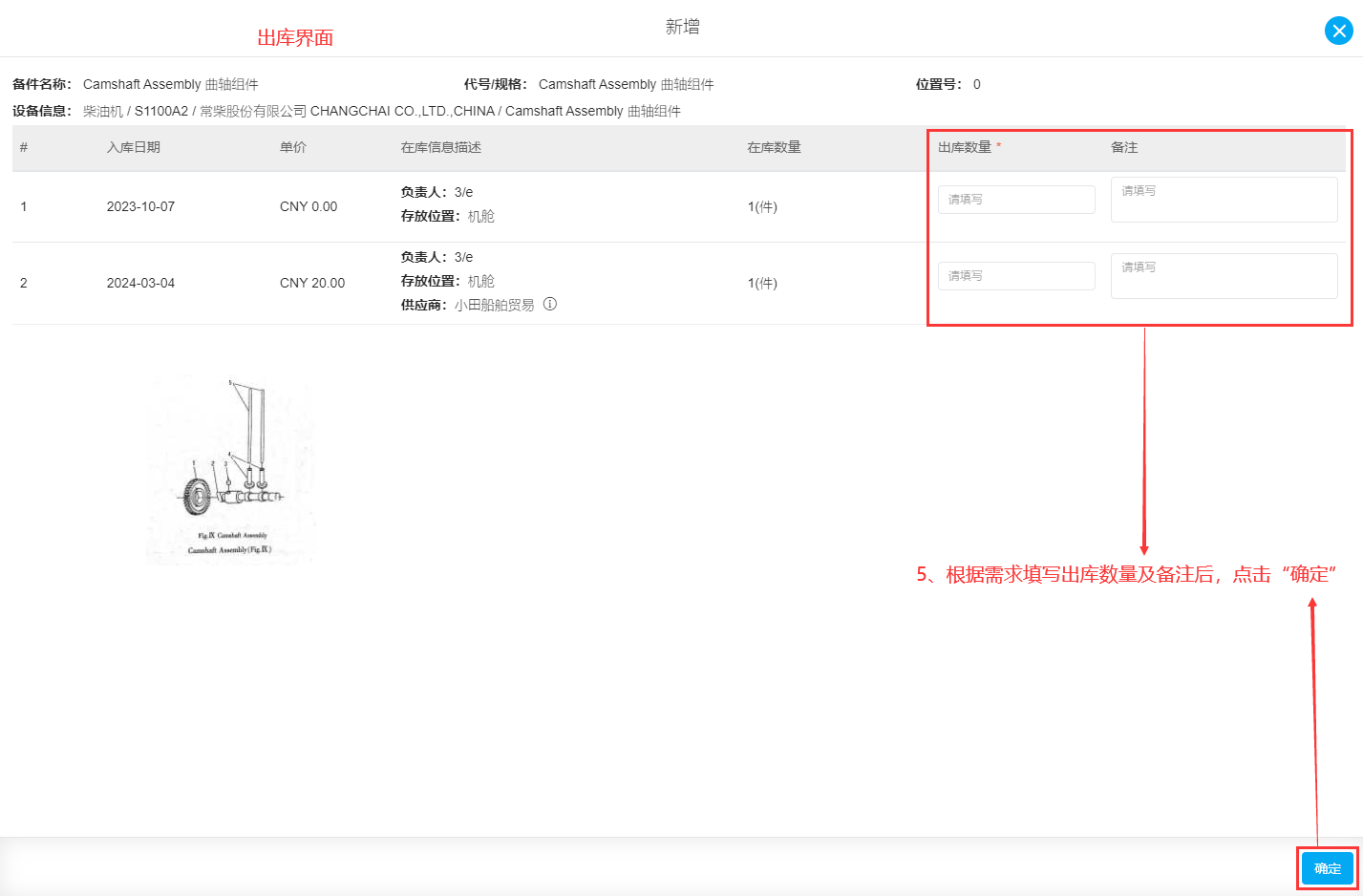Fill 出库数量 field for the 2024-03-04 row

(x=1016, y=276)
